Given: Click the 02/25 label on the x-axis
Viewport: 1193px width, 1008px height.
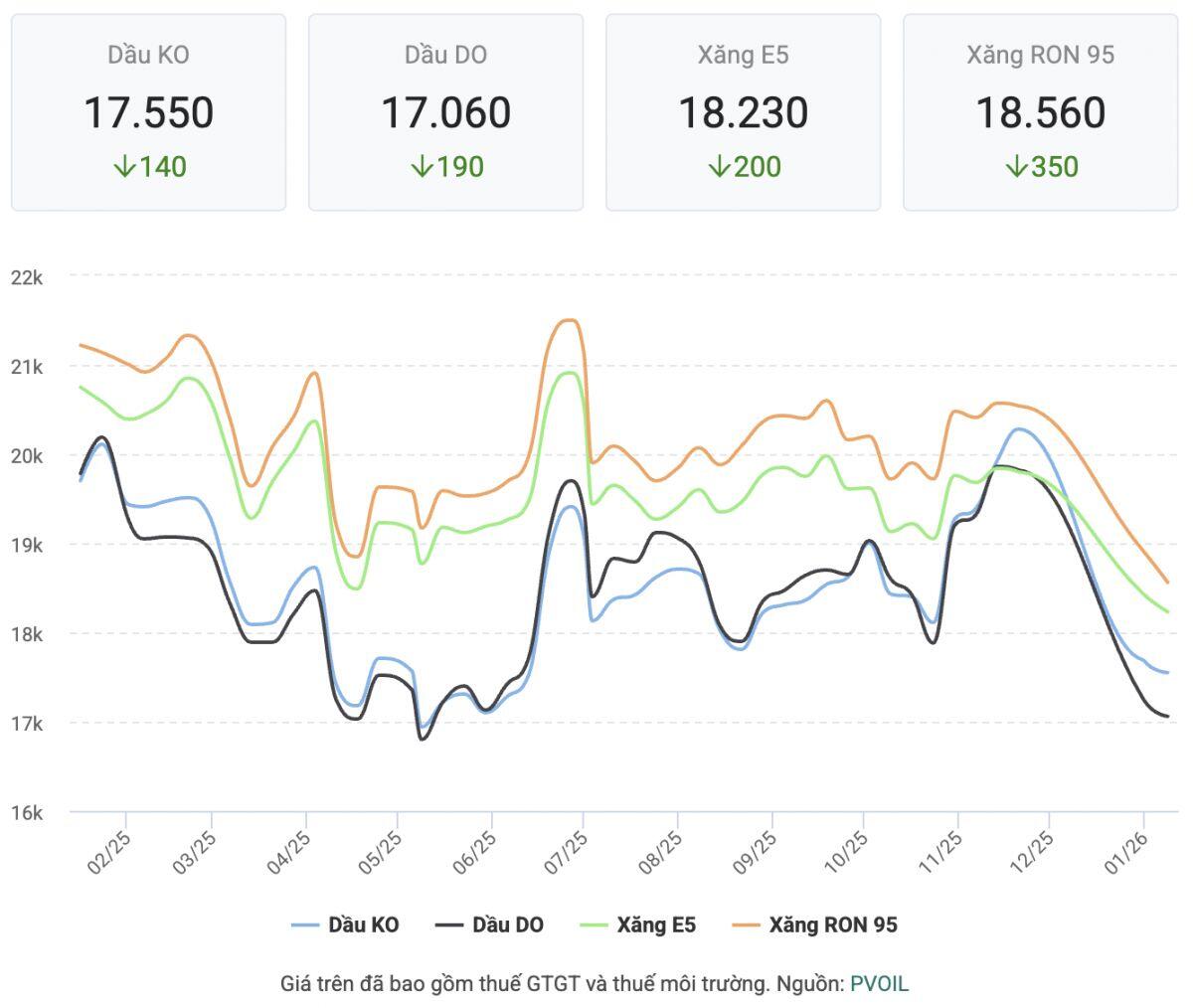Looking at the screenshot, I should 108,853.
